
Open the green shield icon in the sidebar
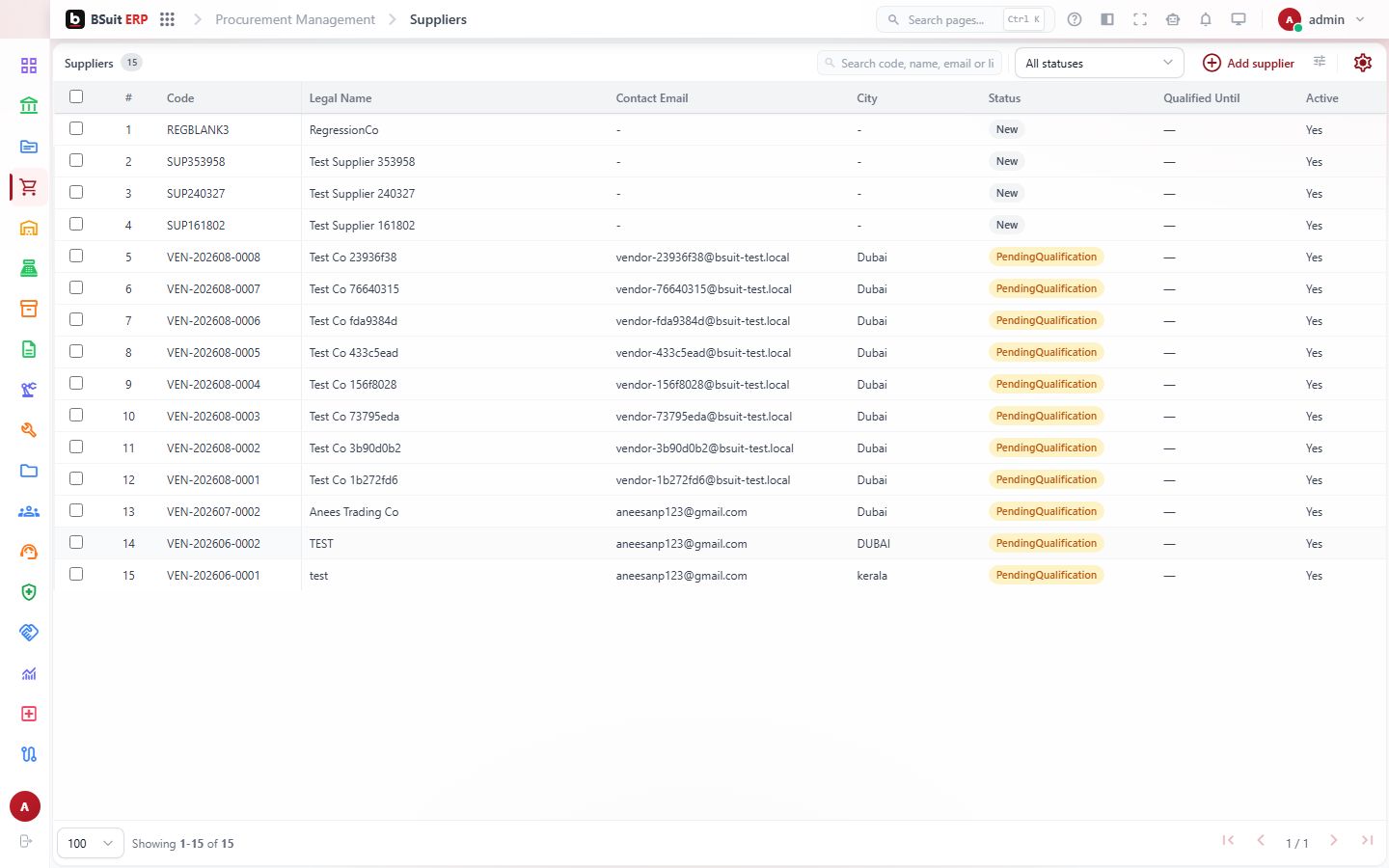(29, 592)
